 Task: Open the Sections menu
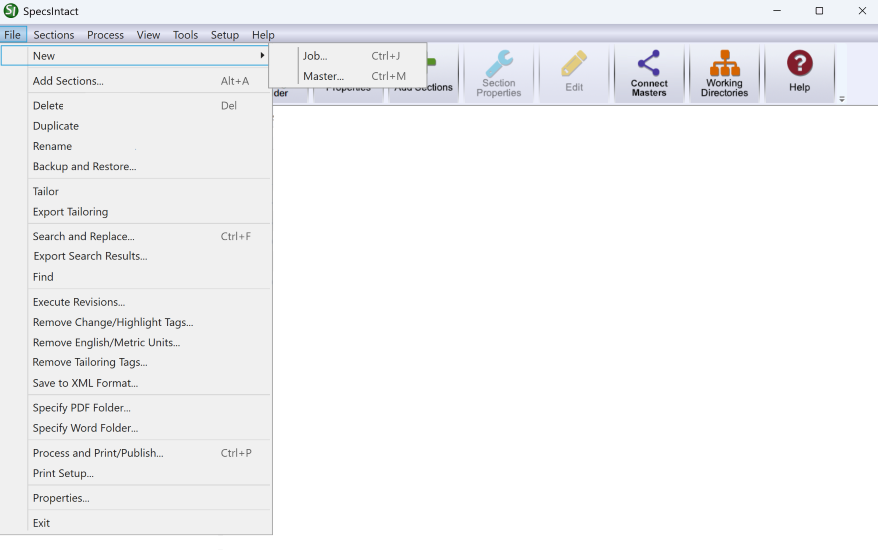click(54, 35)
